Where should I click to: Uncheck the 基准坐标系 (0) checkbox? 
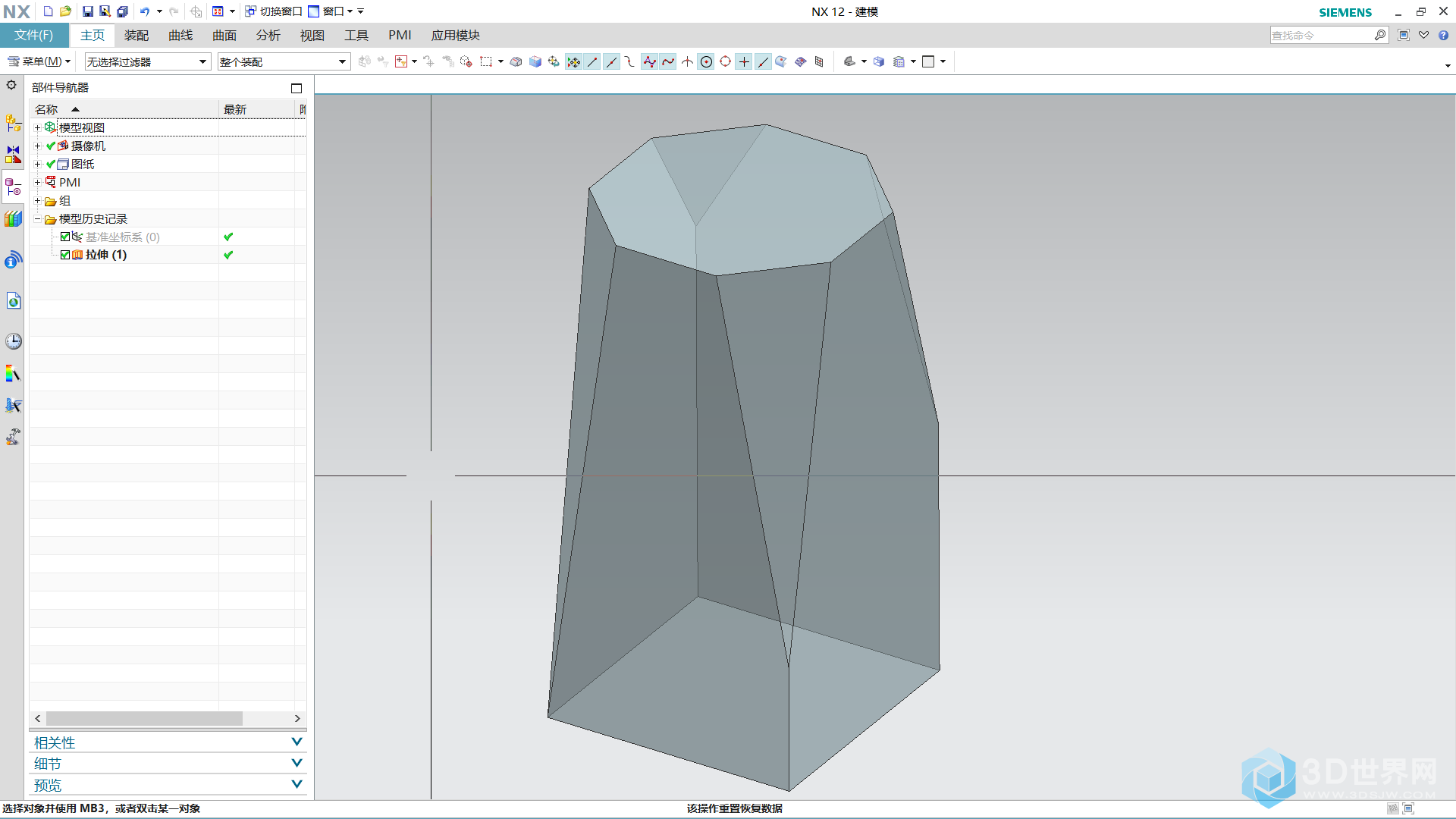point(65,237)
